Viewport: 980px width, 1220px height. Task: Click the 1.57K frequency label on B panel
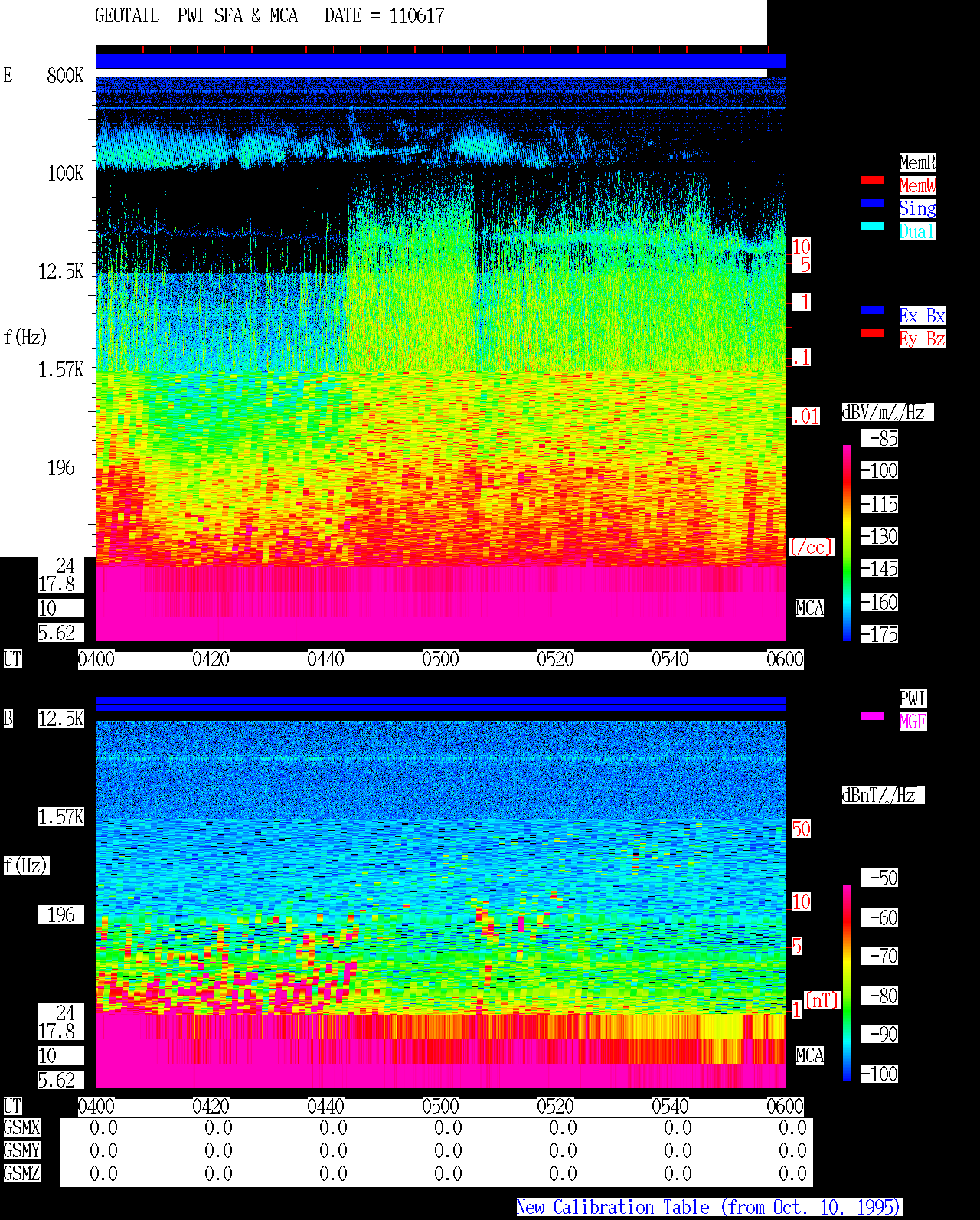[x=61, y=817]
